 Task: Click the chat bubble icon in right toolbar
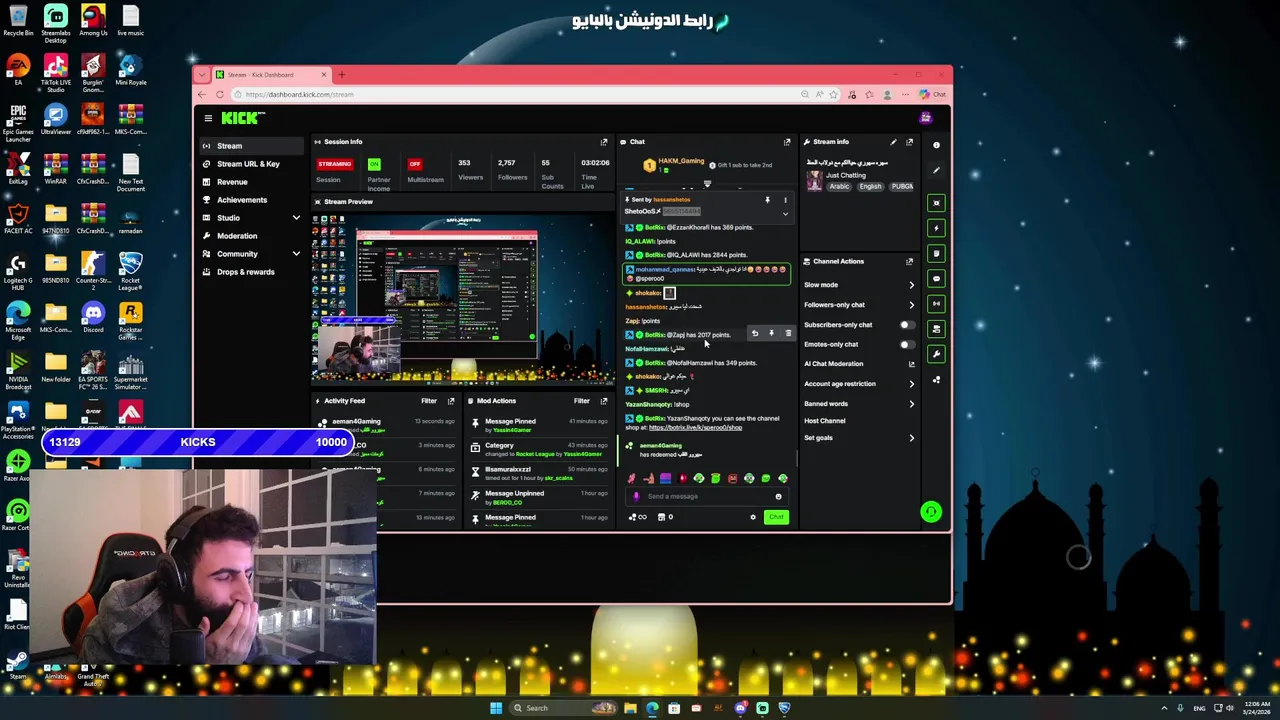click(936, 279)
